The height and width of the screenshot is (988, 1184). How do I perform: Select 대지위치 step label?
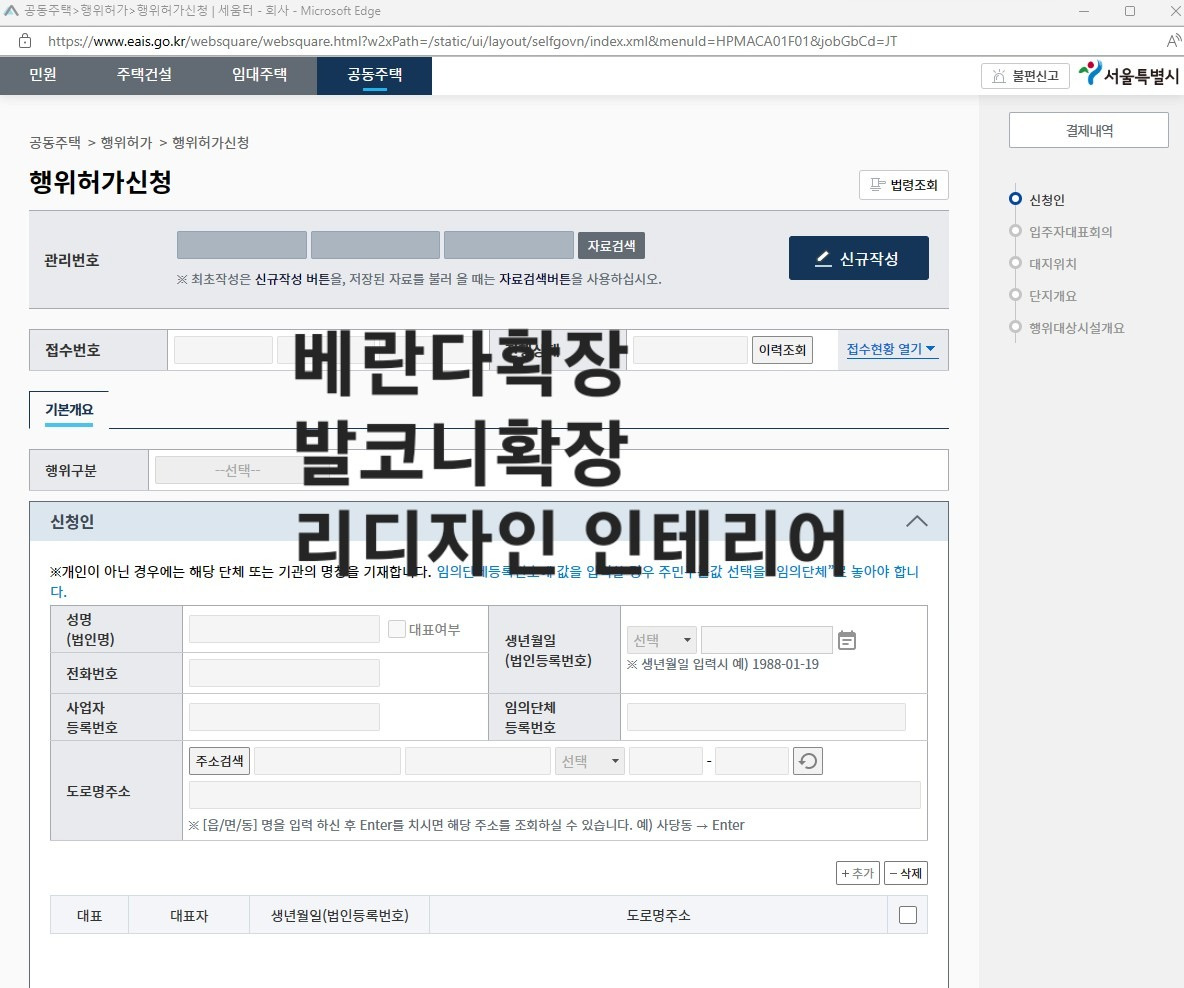[x=1053, y=264]
